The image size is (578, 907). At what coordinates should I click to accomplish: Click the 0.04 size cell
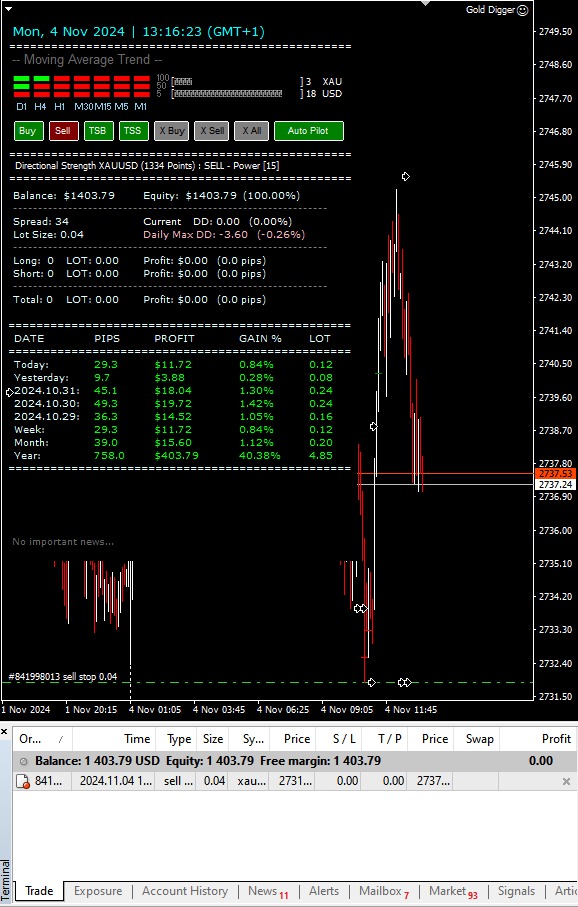(214, 781)
